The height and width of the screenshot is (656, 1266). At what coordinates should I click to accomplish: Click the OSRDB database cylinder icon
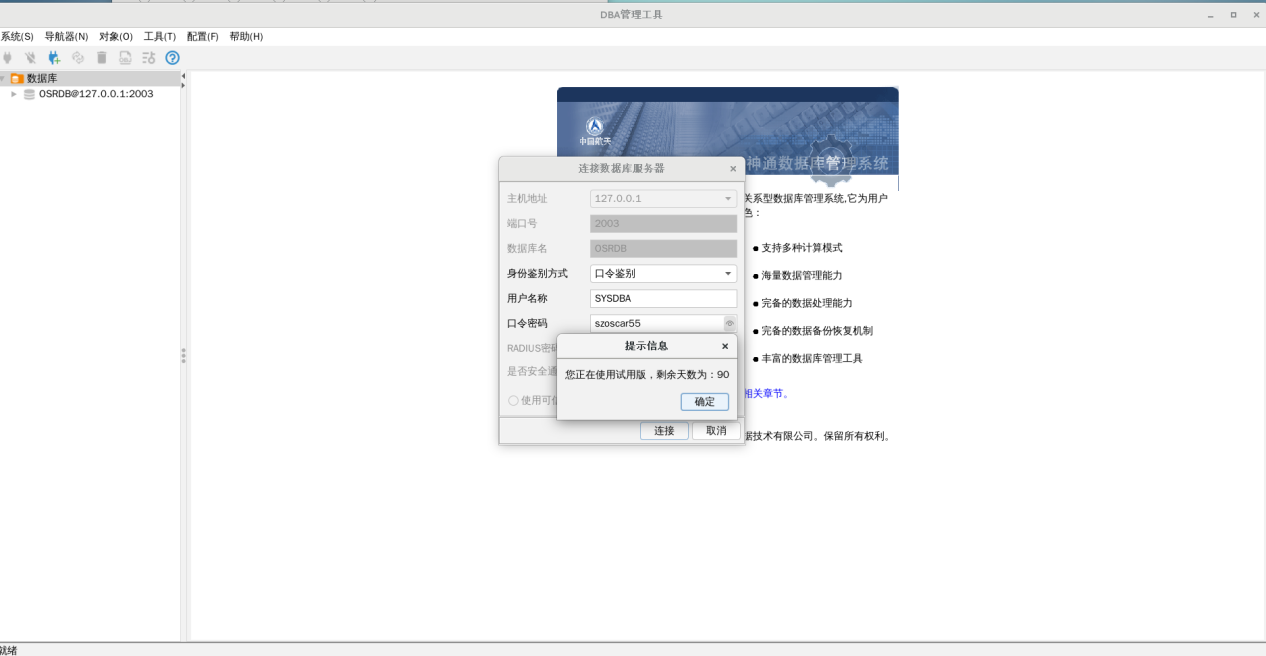[29, 94]
